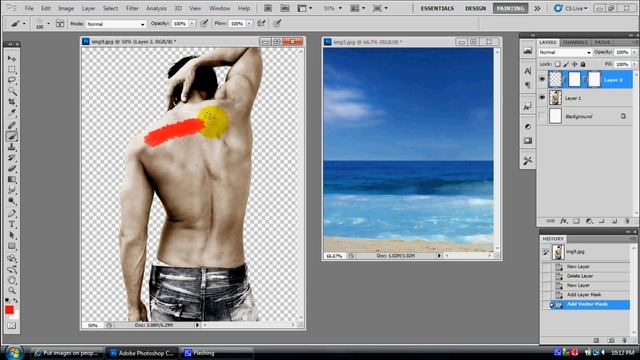Click the Add layer style fx icon

564,221
